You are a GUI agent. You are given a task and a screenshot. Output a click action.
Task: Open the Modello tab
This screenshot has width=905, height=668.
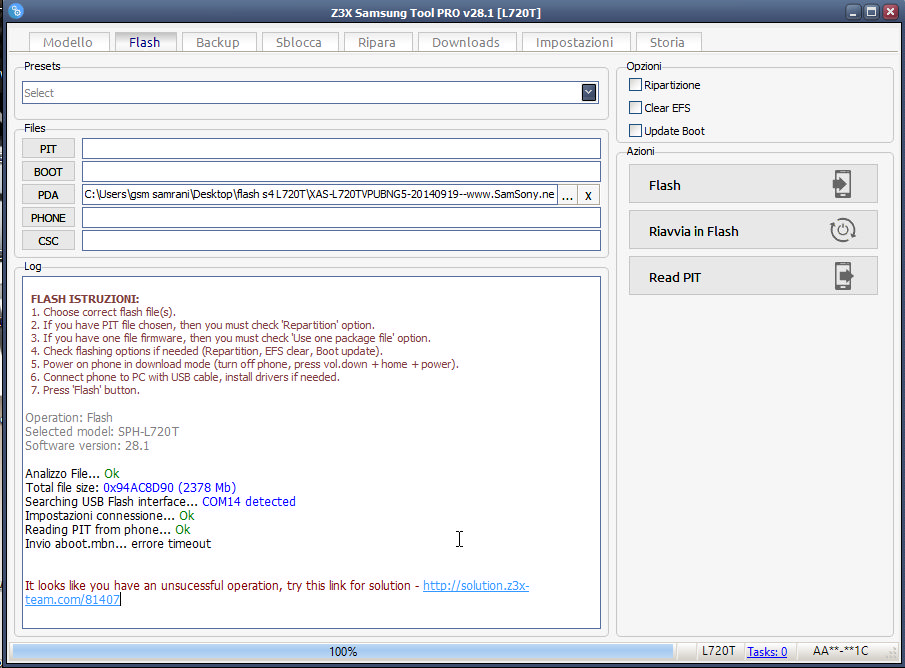68,42
